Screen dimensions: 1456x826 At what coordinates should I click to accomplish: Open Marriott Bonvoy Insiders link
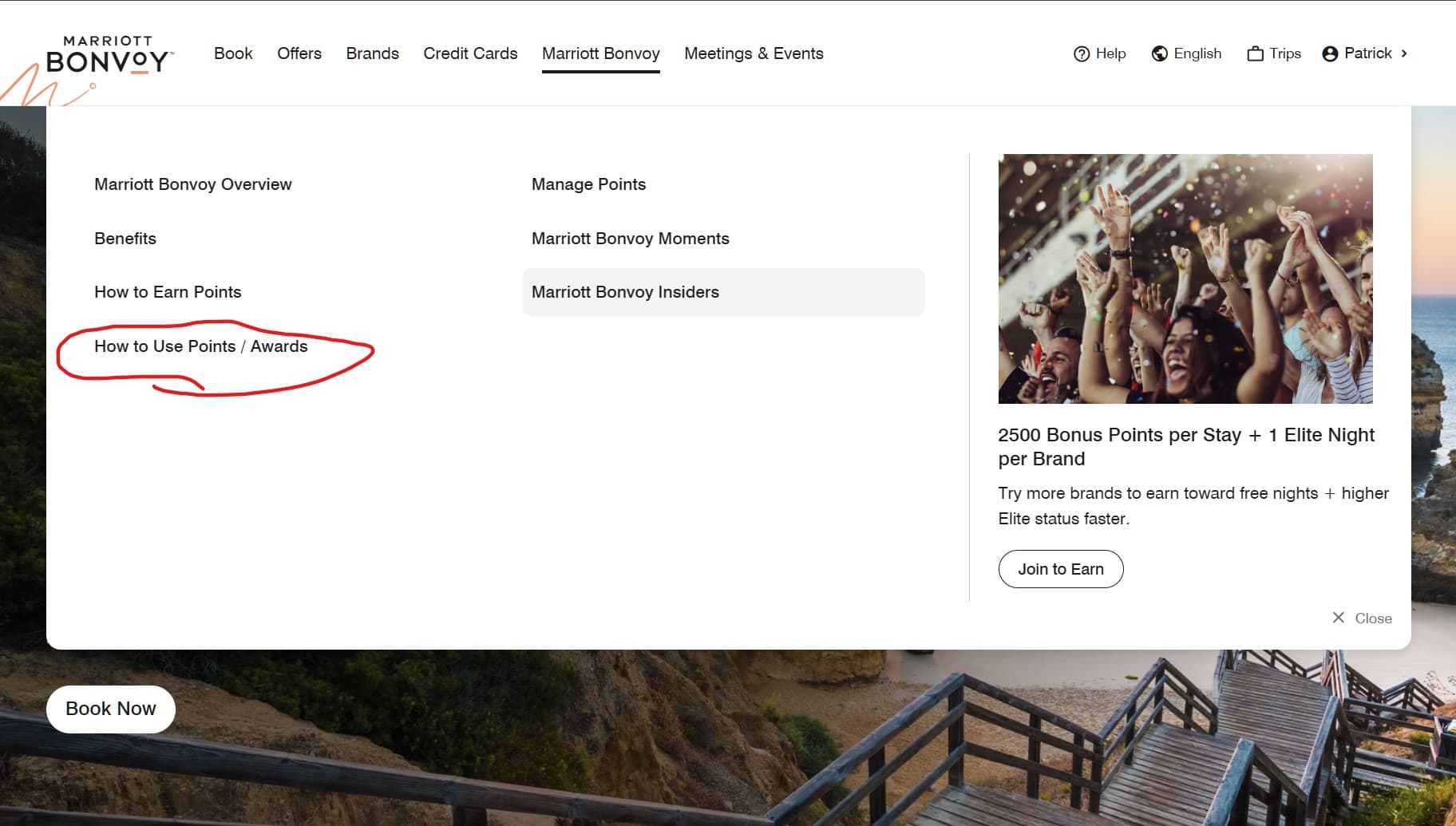(723, 292)
